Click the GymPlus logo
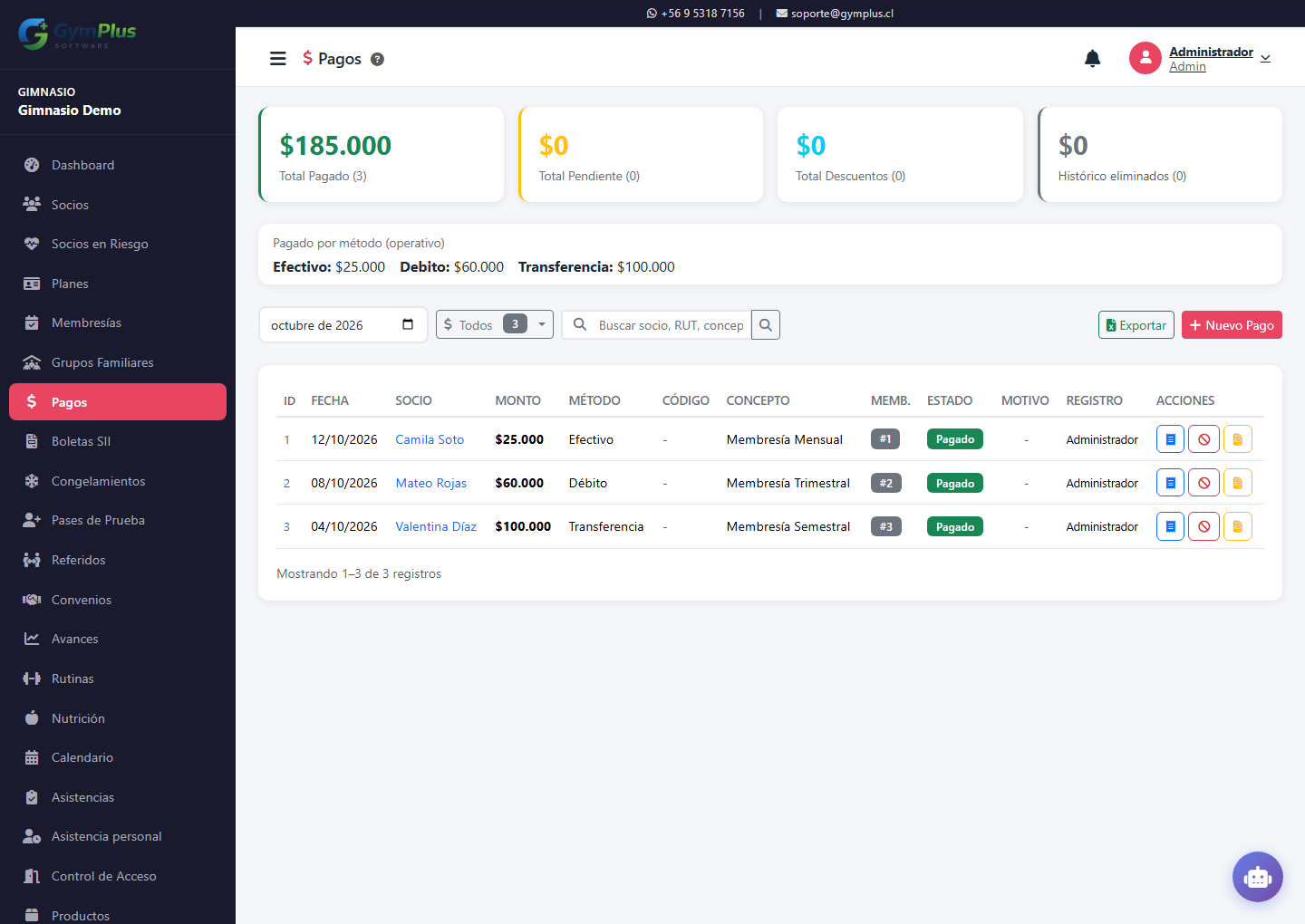The width and height of the screenshot is (1305, 924). tap(77, 34)
